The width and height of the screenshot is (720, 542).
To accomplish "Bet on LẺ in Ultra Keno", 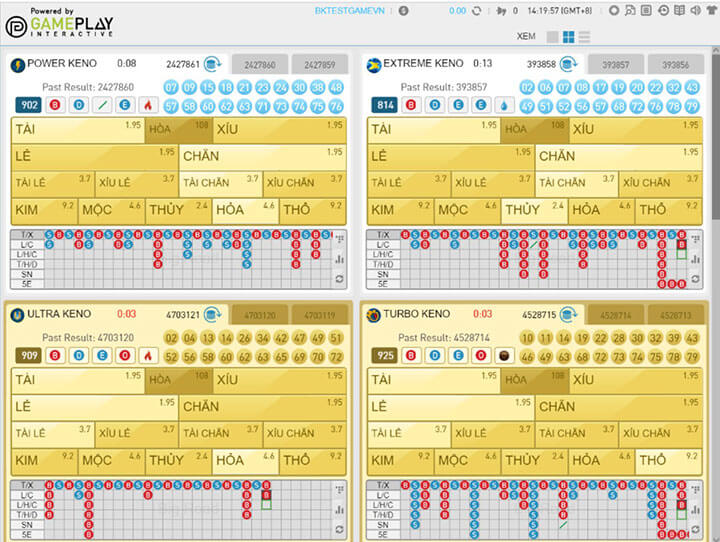I will pyautogui.click(x=95, y=407).
